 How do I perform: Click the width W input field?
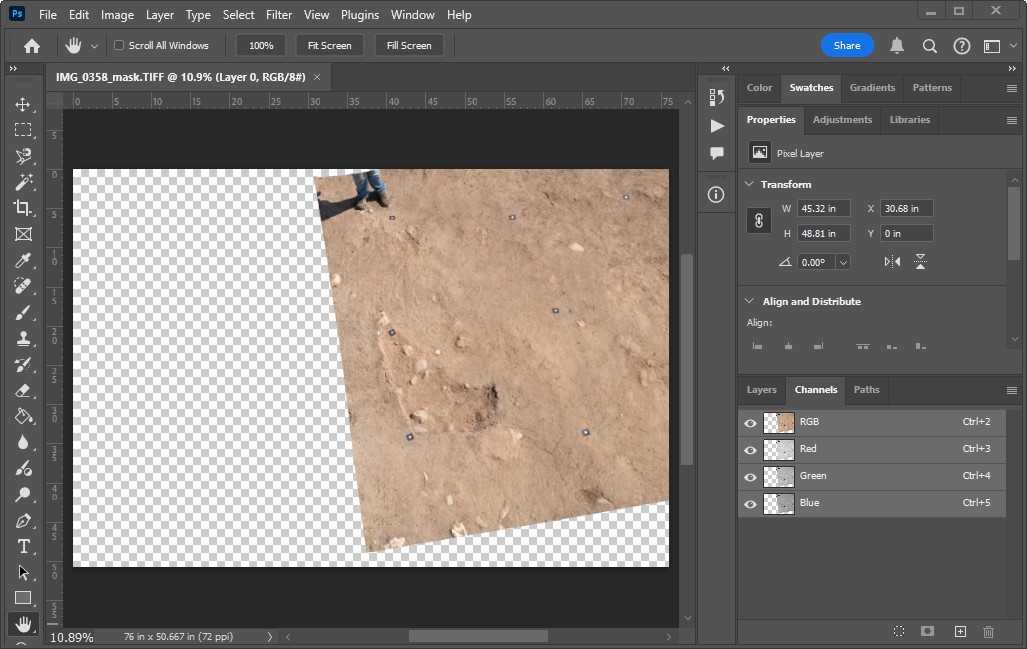click(x=823, y=209)
